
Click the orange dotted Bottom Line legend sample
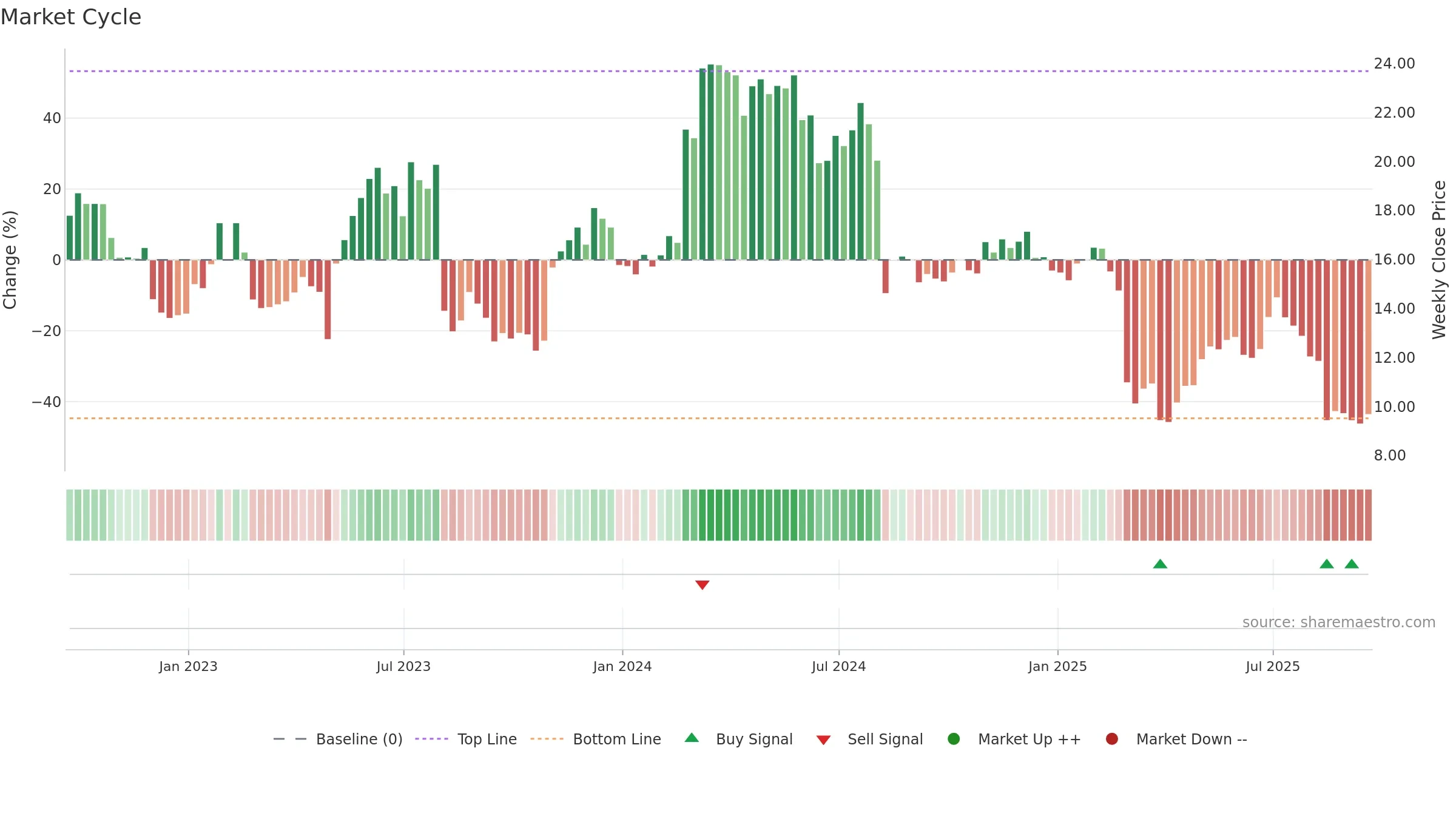coord(547,739)
